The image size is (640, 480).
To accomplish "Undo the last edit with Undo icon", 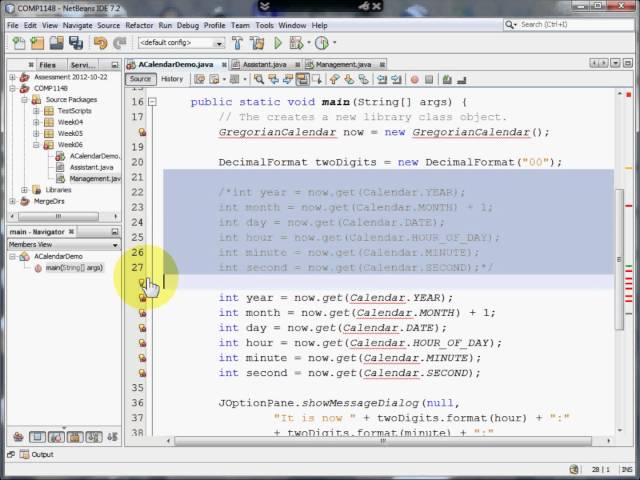I will coord(100,42).
